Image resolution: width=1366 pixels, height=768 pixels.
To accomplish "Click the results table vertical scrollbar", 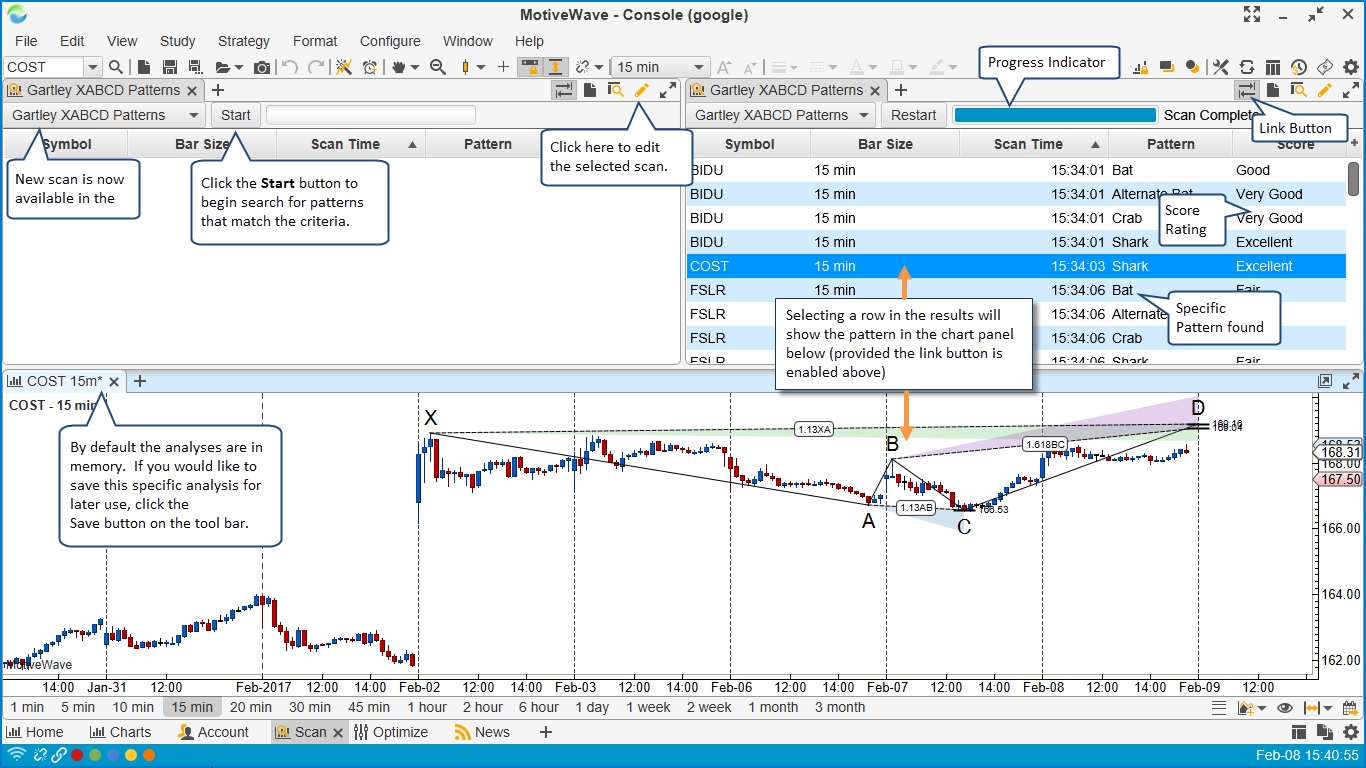I will point(1354,179).
